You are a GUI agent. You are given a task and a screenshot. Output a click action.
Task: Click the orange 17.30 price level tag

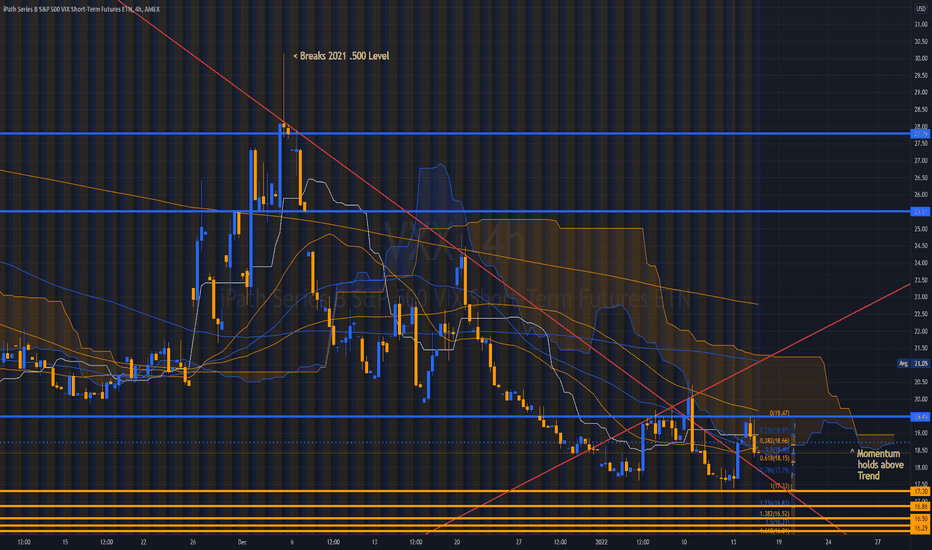pos(921,491)
